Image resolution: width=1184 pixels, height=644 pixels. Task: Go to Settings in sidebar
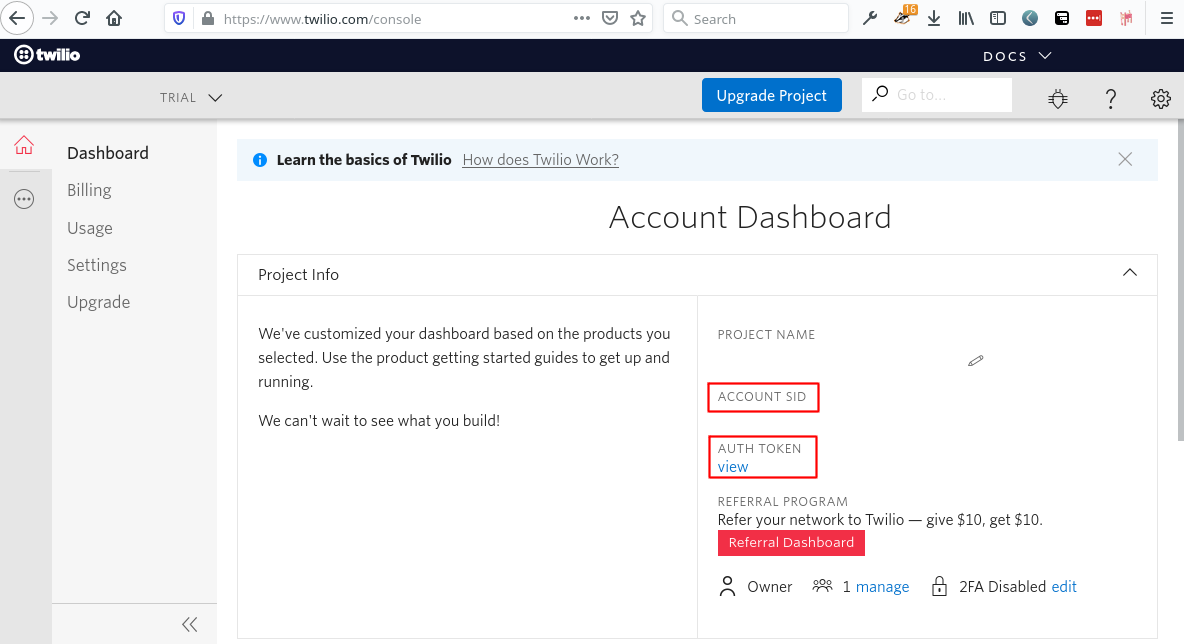point(97,265)
